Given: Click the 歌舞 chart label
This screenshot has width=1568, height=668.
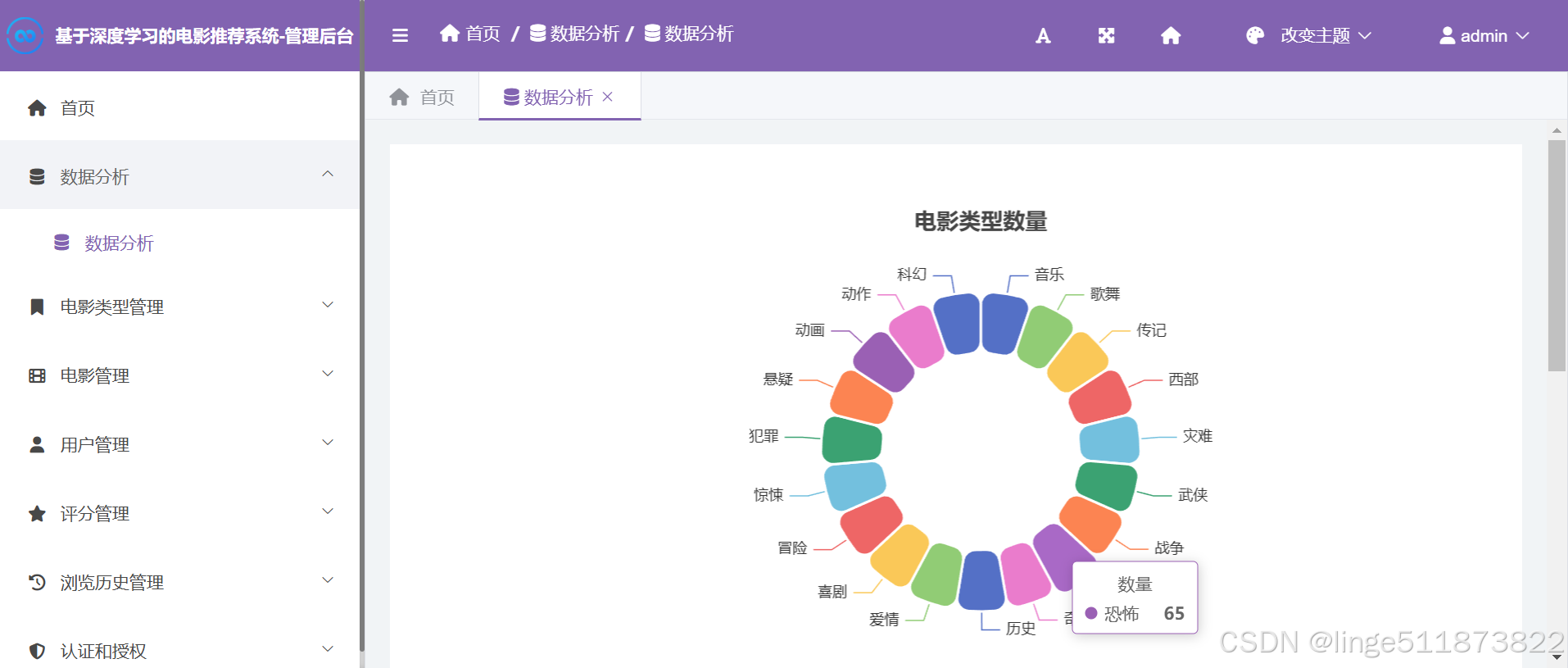Looking at the screenshot, I should tap(1105, 294).
